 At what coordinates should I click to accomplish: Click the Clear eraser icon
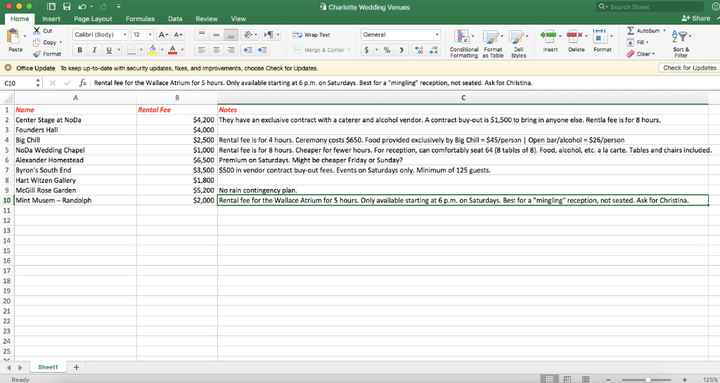630,54
